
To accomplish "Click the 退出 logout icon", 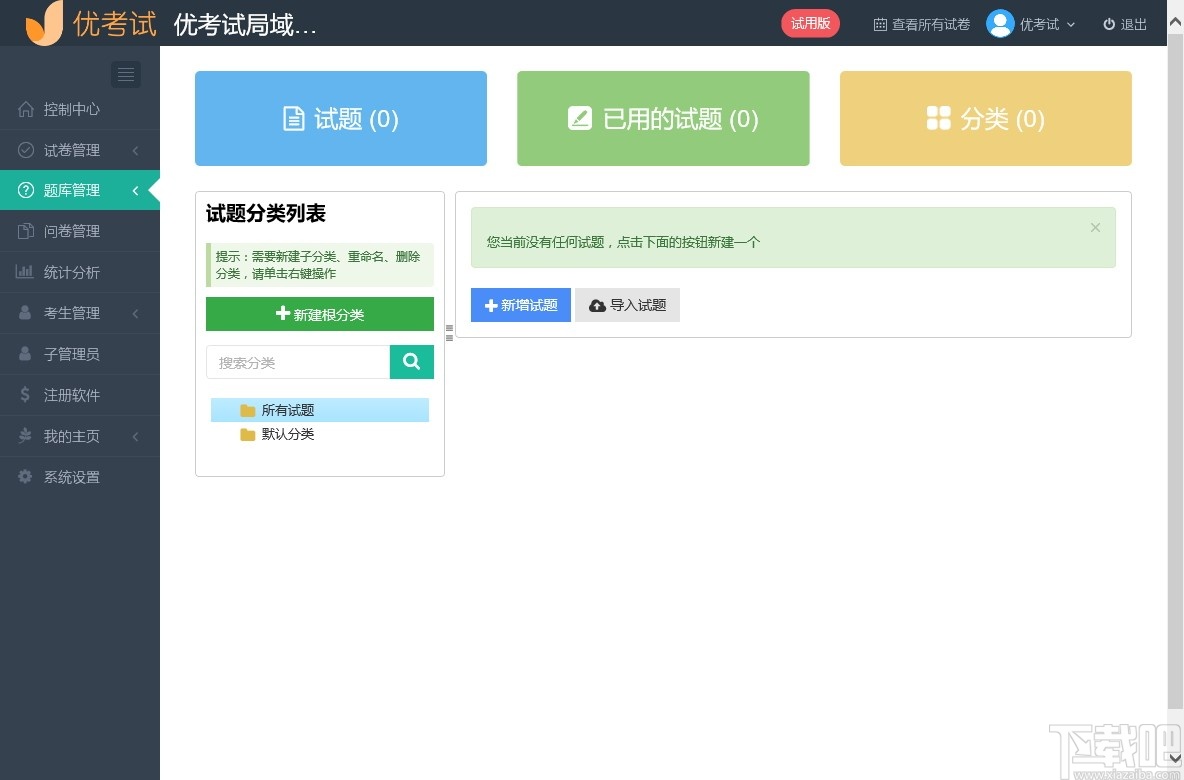I will [1111, 24].
